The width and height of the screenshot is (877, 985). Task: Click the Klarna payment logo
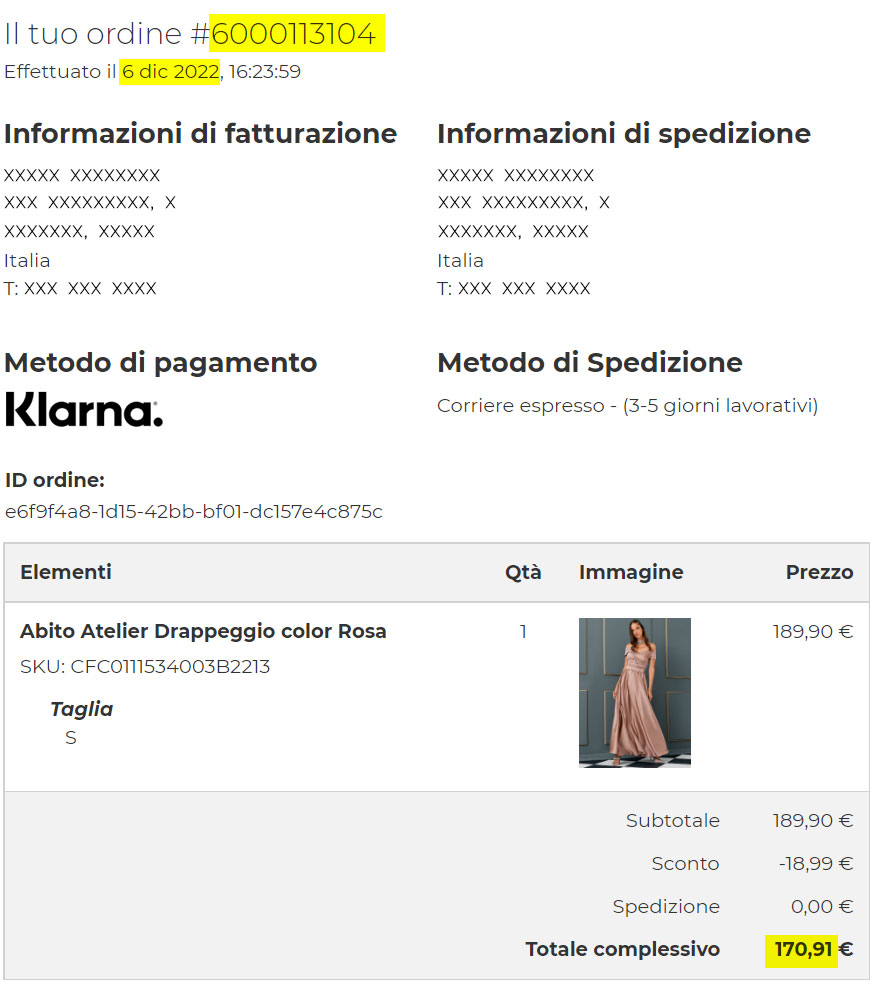84,410
